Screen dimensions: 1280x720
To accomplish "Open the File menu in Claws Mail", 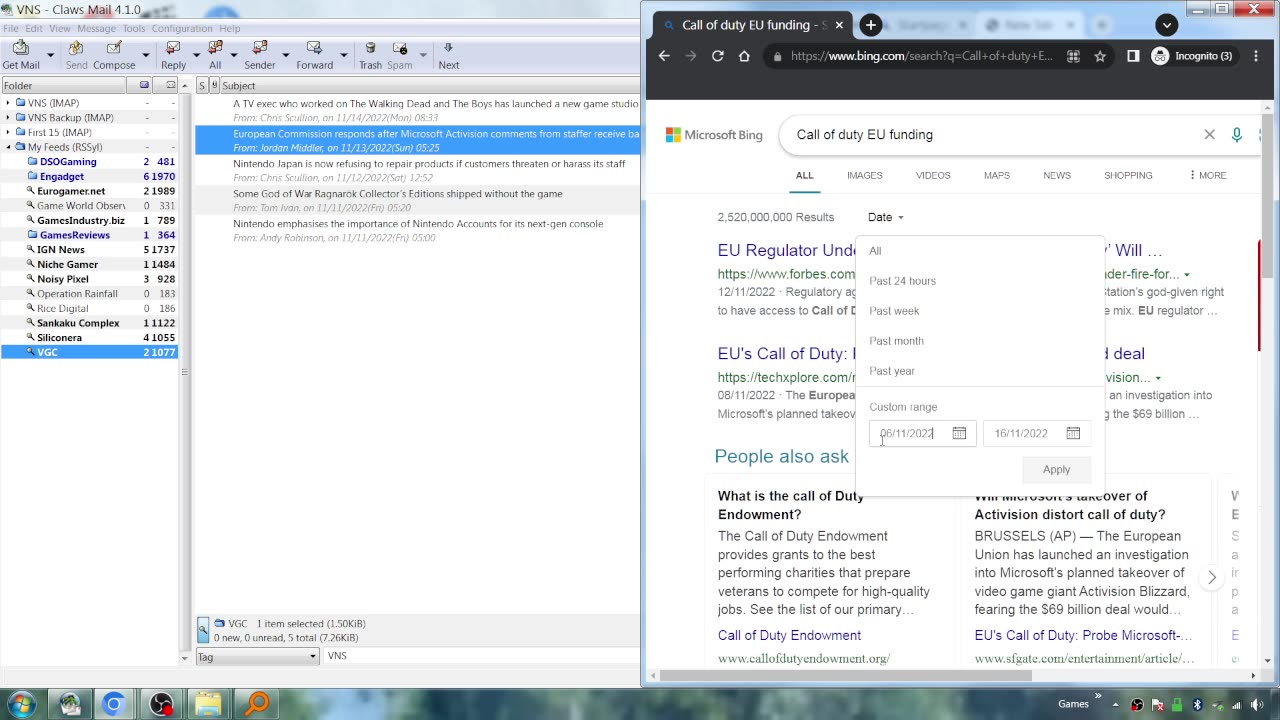I will tap(10, 28).
